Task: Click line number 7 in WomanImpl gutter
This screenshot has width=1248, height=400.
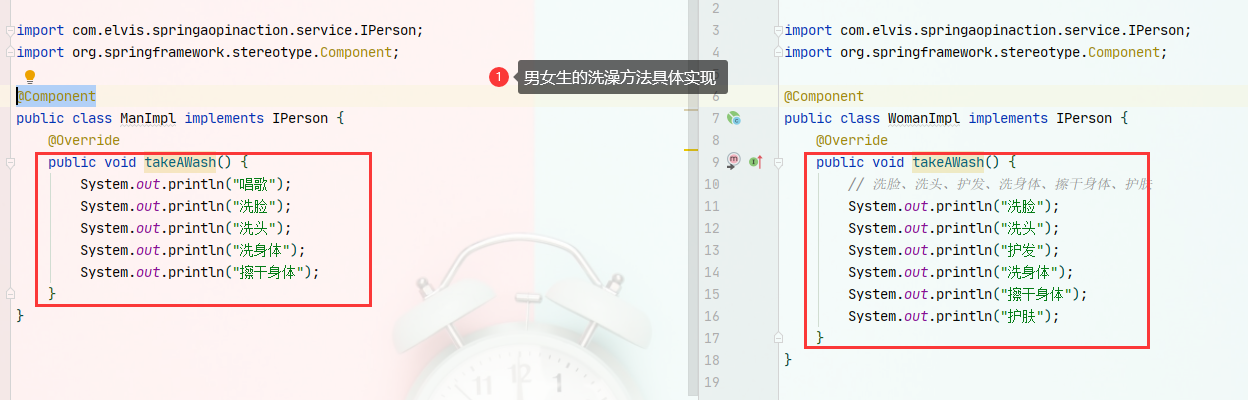Action: point(714,118)
